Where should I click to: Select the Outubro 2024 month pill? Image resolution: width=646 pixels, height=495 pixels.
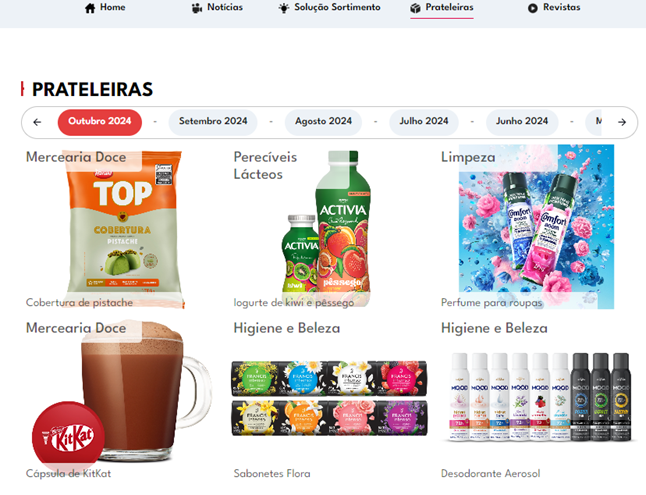coord(100,122)
